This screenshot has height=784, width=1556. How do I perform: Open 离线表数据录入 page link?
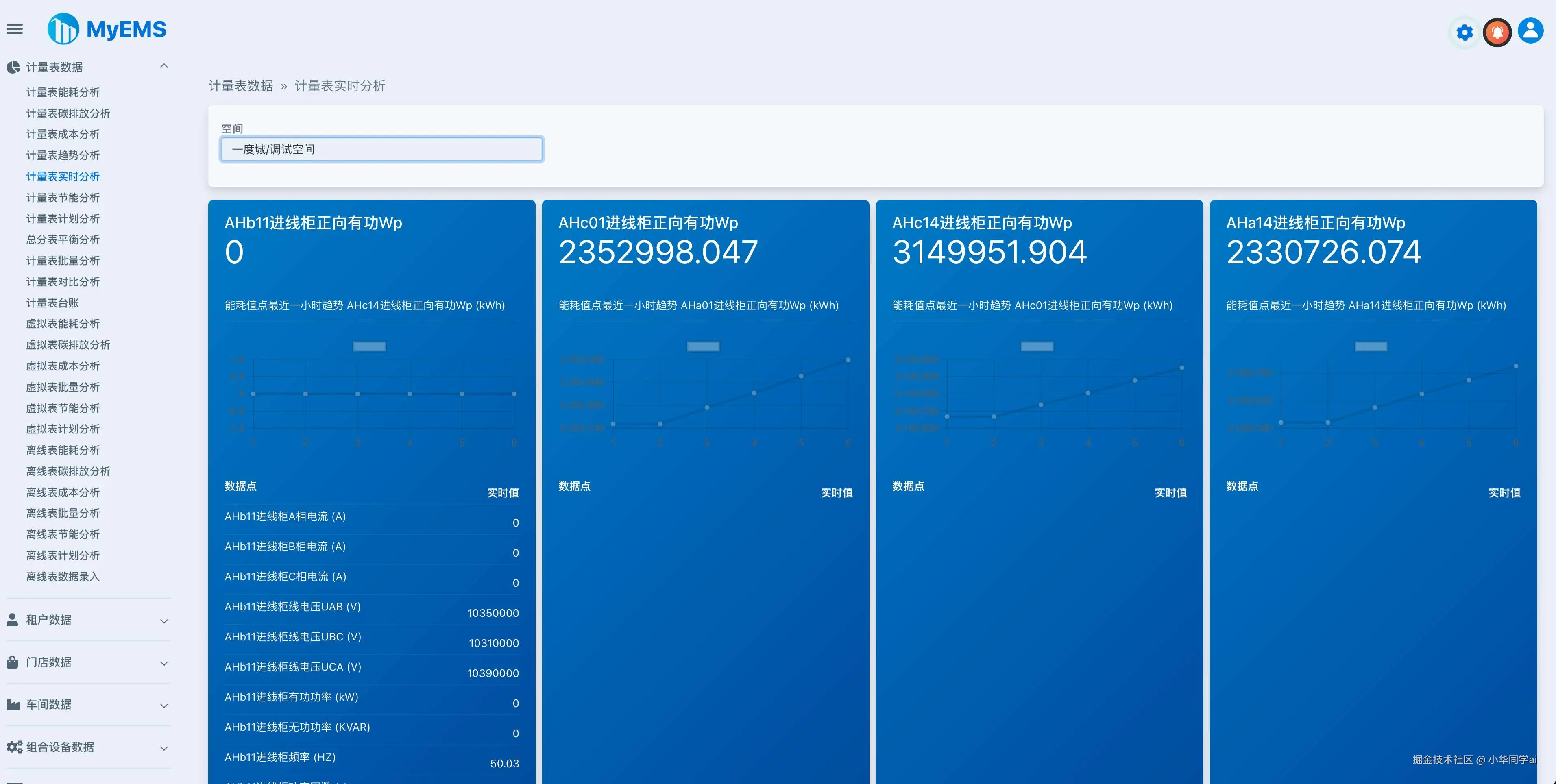(x=63, y=576)
